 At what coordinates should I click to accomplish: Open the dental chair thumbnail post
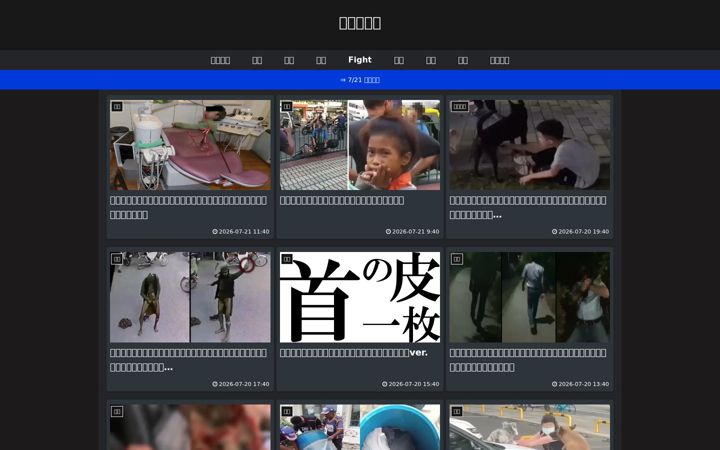[x=190, y=145]
